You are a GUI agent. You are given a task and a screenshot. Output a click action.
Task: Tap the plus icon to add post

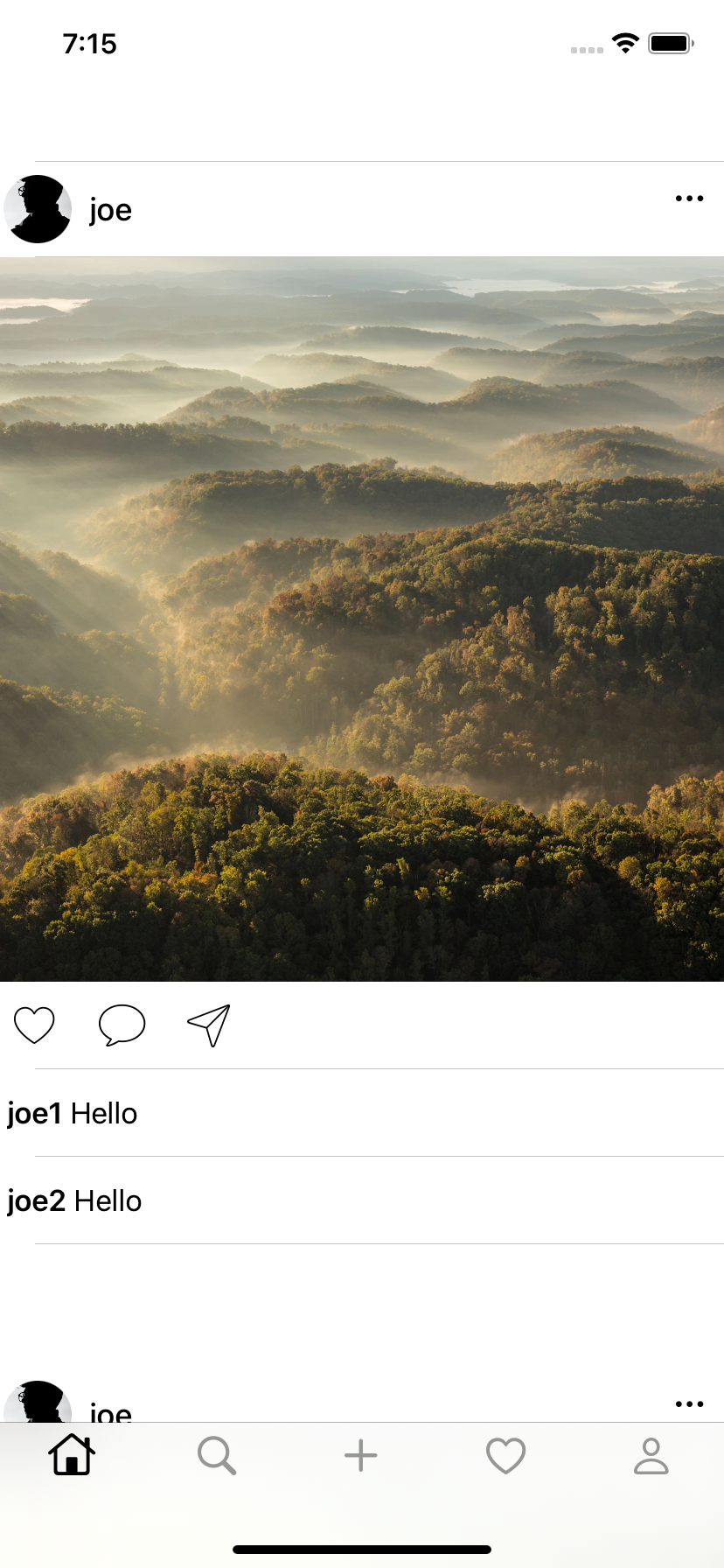(x=361, y=1455)
